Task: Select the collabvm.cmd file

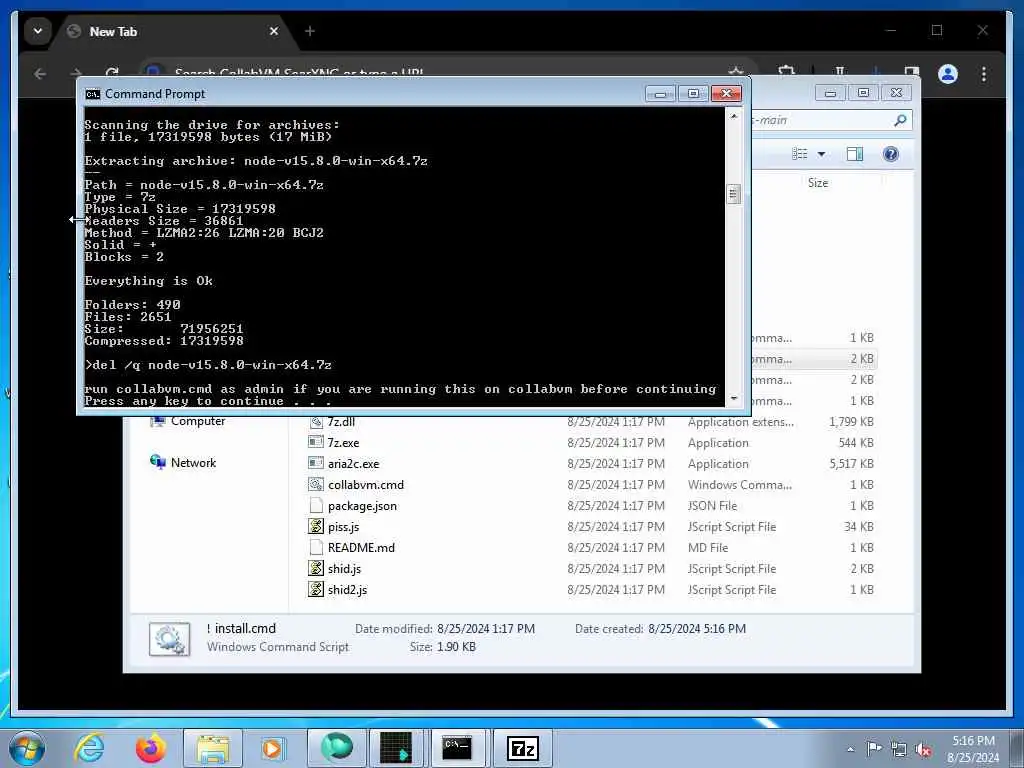Action: click(366, 484)
